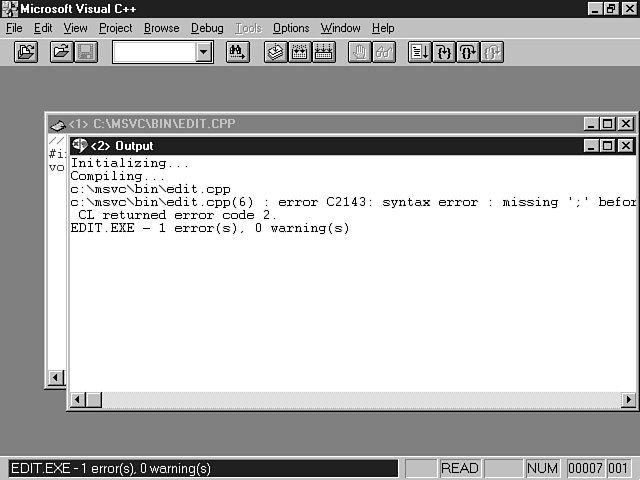The image size is (640, 480).
Task: Click the Build project toolbar icon
Action: (x=299, y=52)
